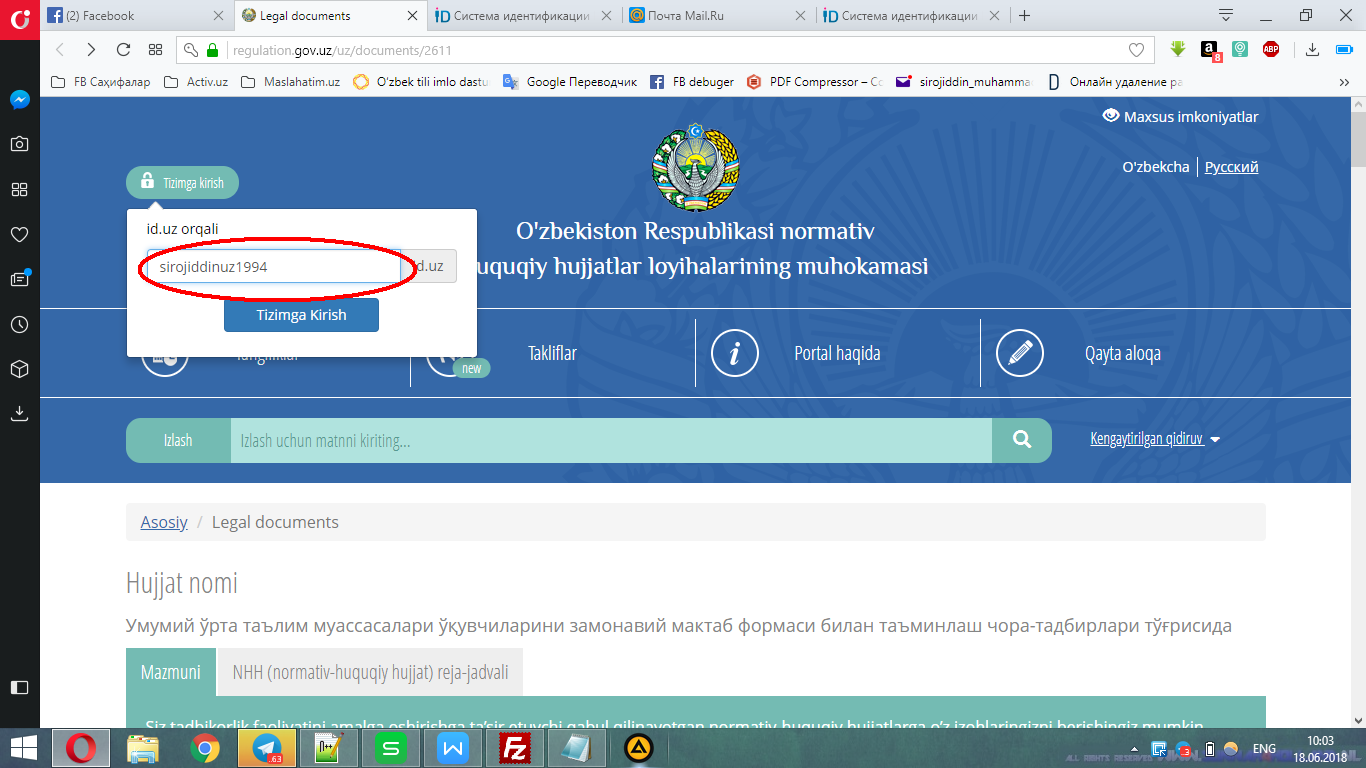
Task: Click the Snapshot camera sidebar icon
Action: [x=19, y=144]
